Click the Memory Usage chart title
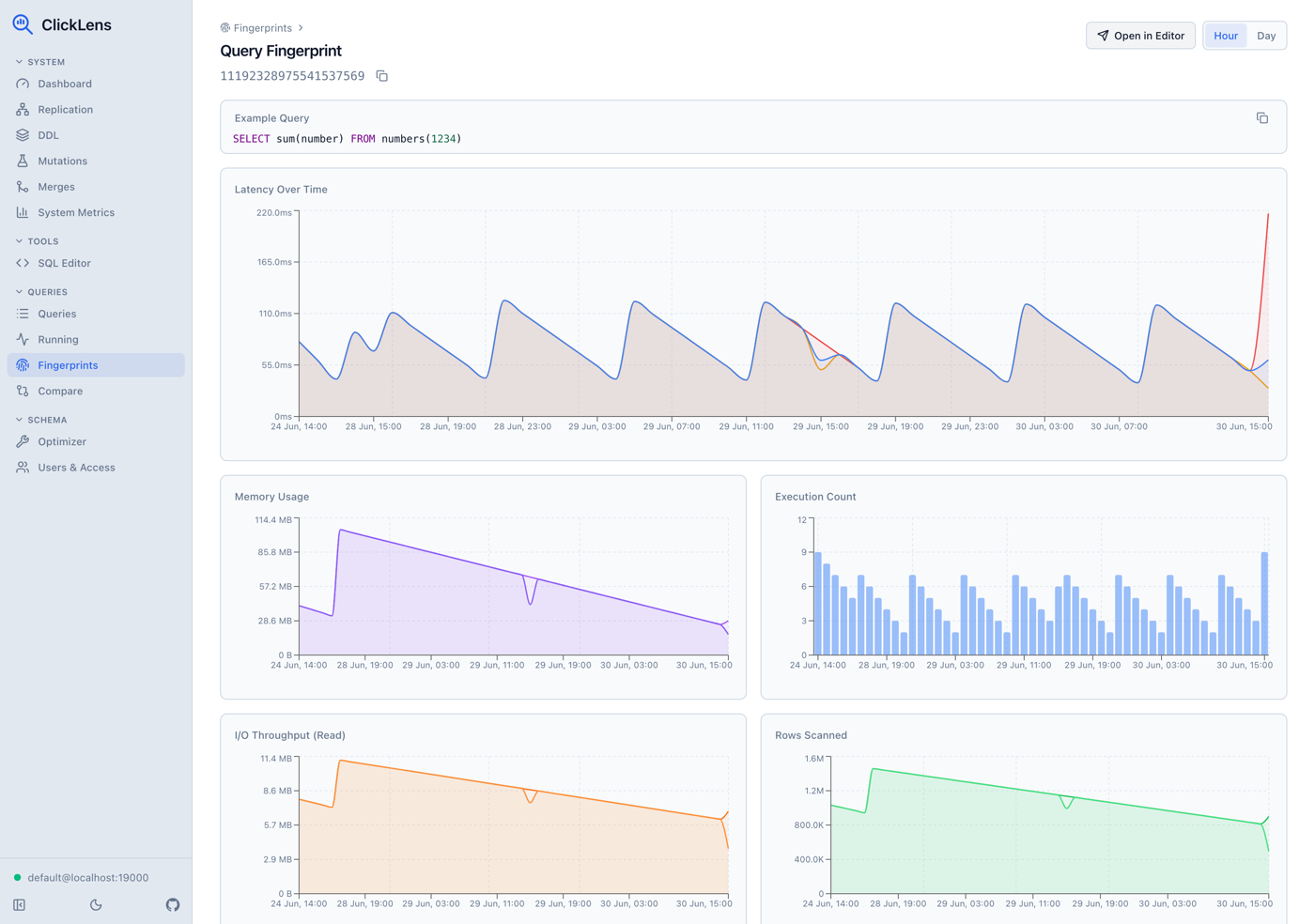The image size is (1315, 924). point(271,497)
